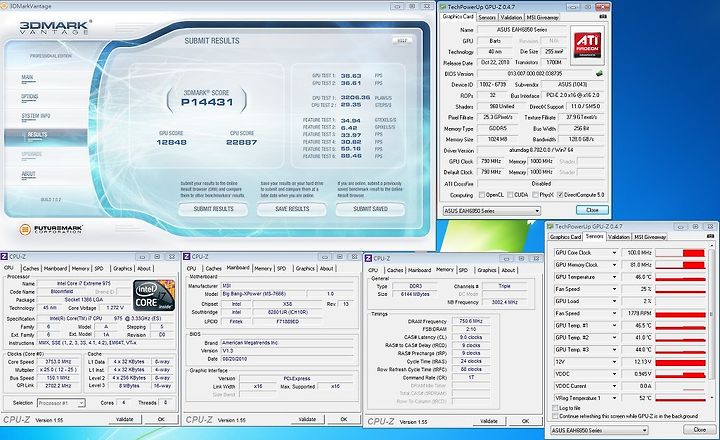The width and height of the screenshot is (720, 440).
Task: Click the GPU-Z Name field ASUS EAH6850 Series
Action: pos(522,30)
